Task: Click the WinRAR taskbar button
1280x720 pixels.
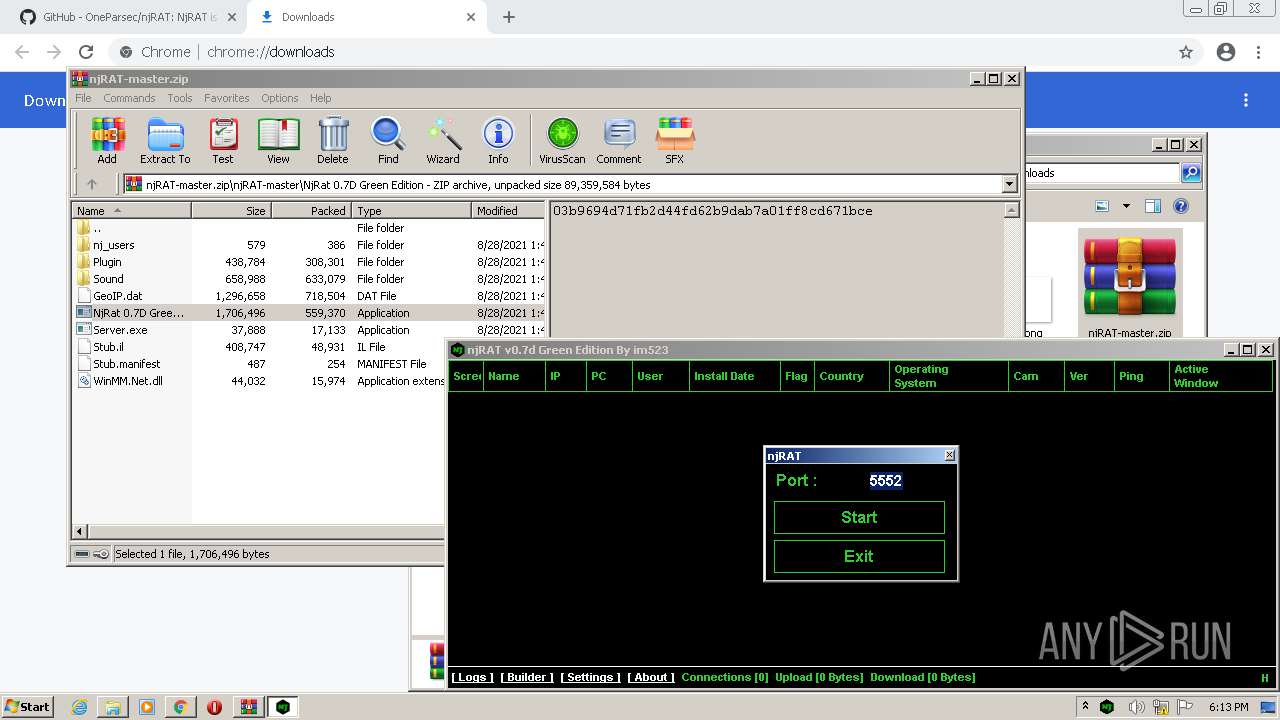Action: [x=248, y=706]
